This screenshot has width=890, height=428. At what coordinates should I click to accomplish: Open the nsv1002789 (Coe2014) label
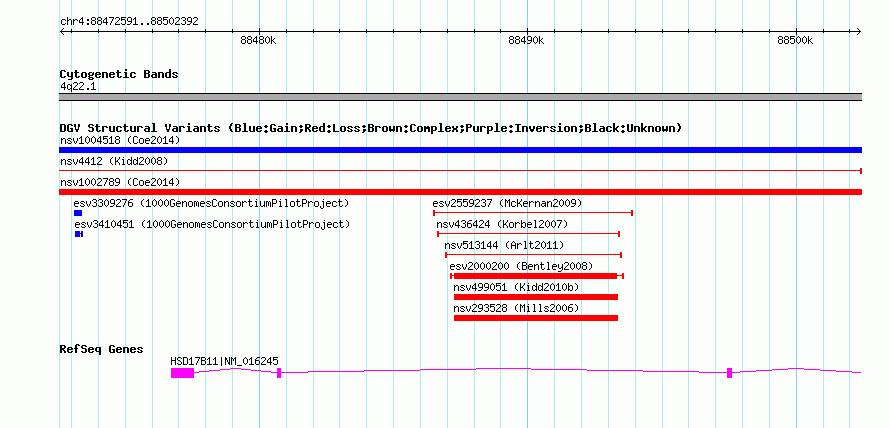click(120, 182)
